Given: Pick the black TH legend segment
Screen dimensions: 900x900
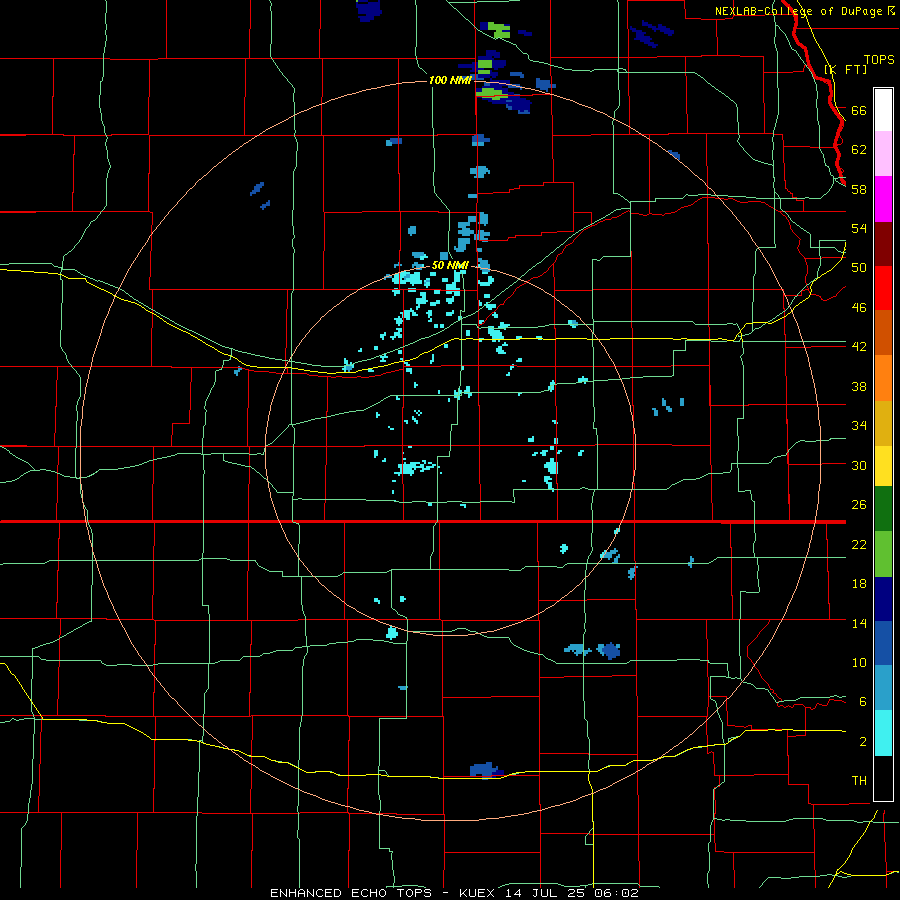Looking at the screenshot, I should click(883, 778).
